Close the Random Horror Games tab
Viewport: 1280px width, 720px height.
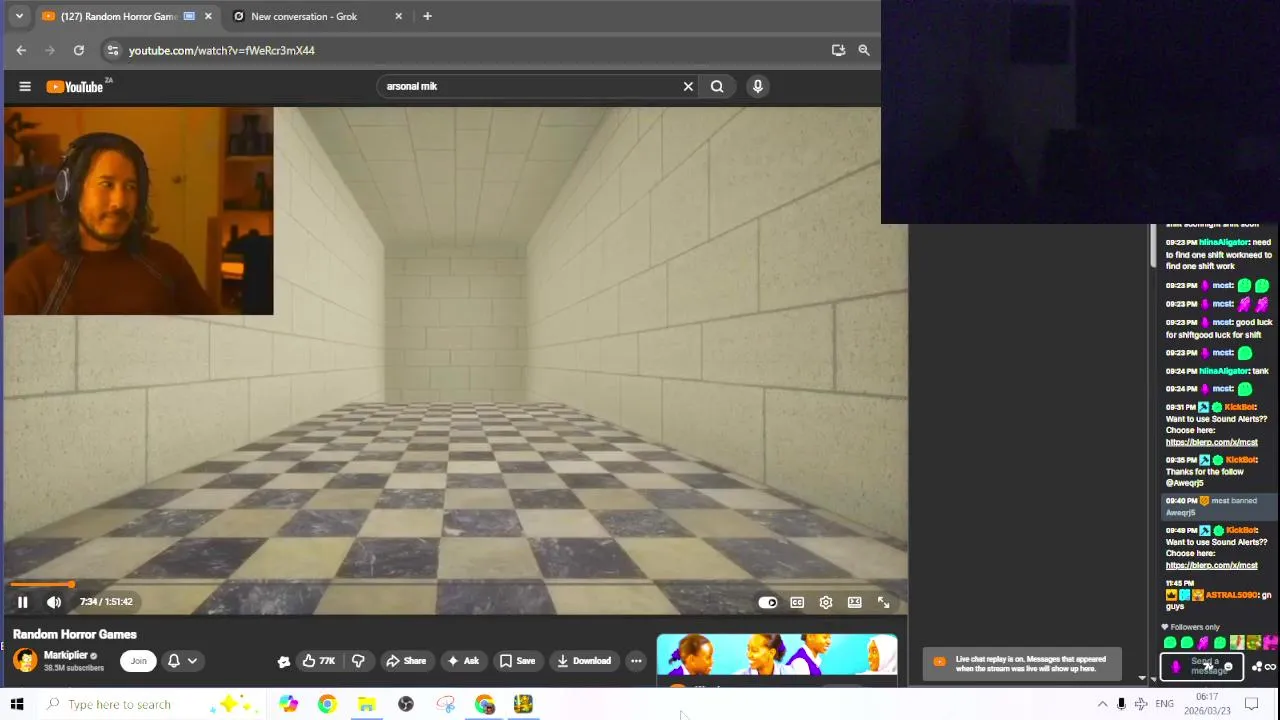(x=208, y=16)
